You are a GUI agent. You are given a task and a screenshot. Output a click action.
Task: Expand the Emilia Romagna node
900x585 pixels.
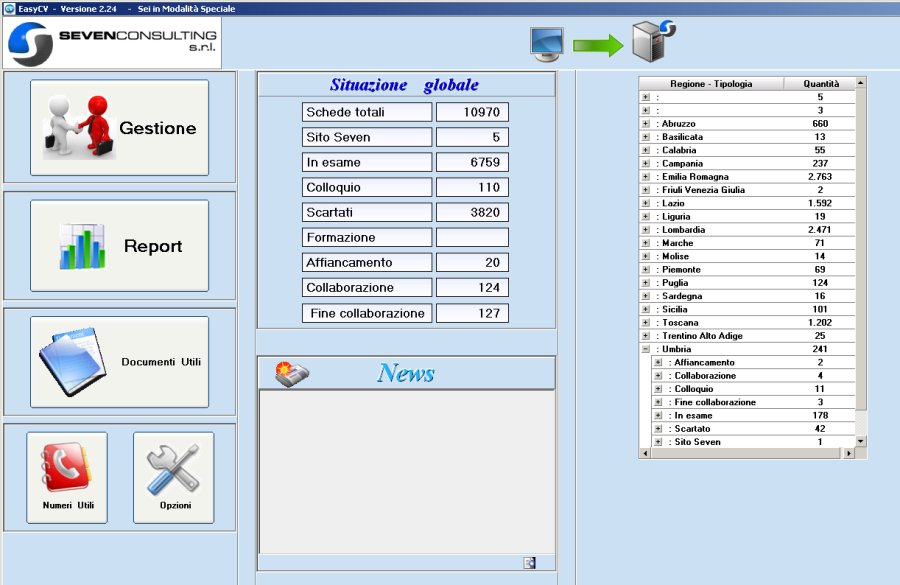[646, 176]
